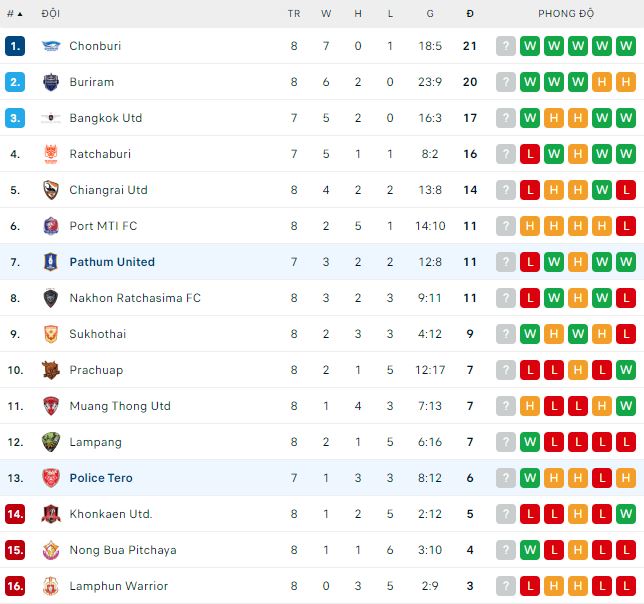Click the blue rank 1 position badge
Viewport: 644px width, 604px height.
(x=14, y=46)
